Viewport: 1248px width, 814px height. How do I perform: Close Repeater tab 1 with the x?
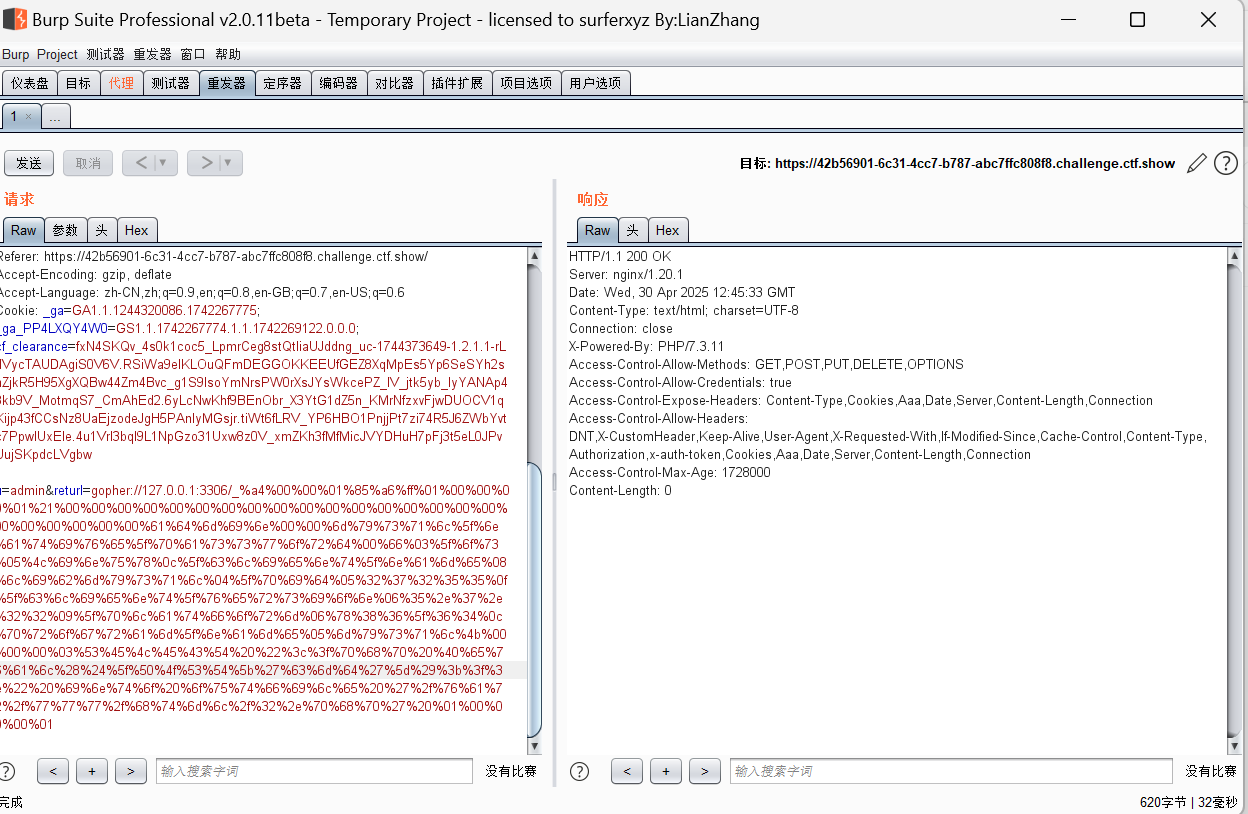(28, 117)
